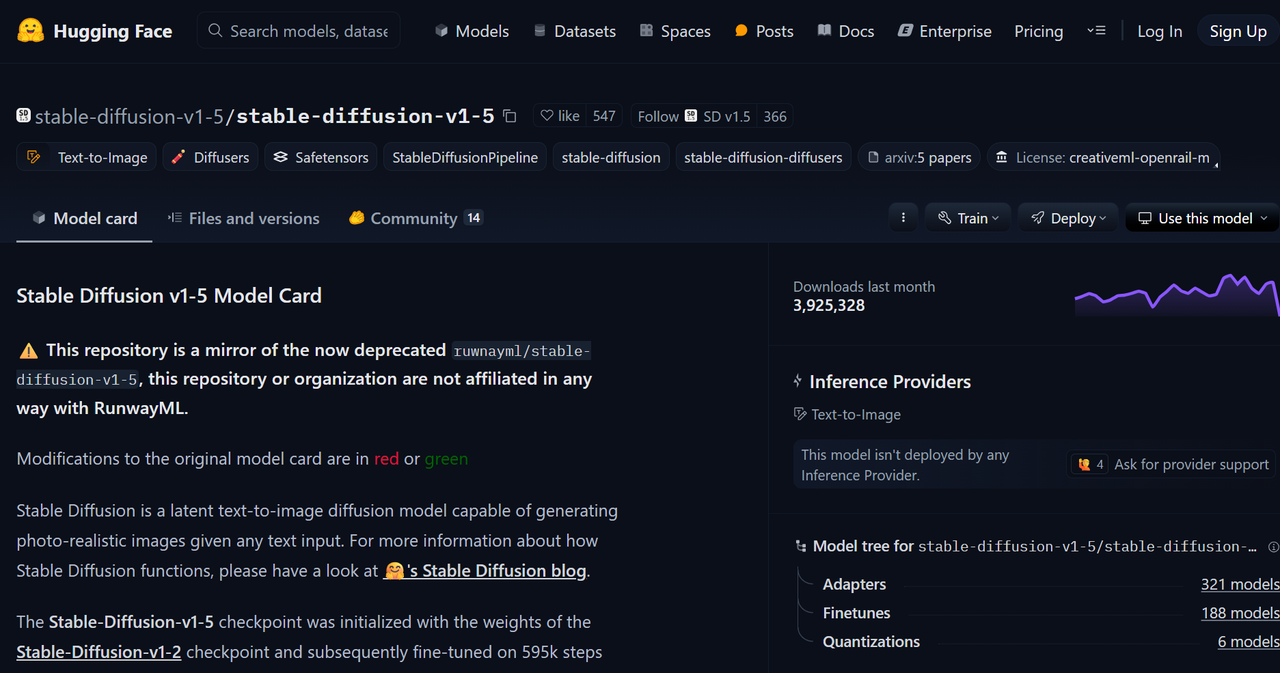Click the Community discussion count 14
The width and height of the screenshot is (1280, 673).
474,218
